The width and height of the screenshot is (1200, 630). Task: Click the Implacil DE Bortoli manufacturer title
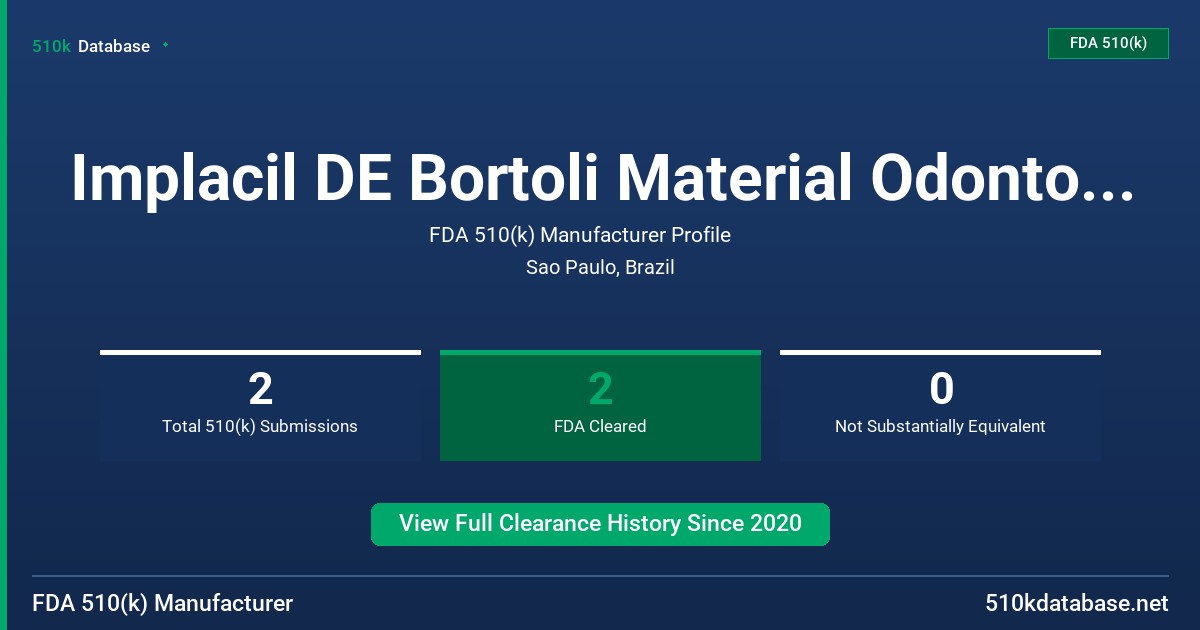pos(602,178)
